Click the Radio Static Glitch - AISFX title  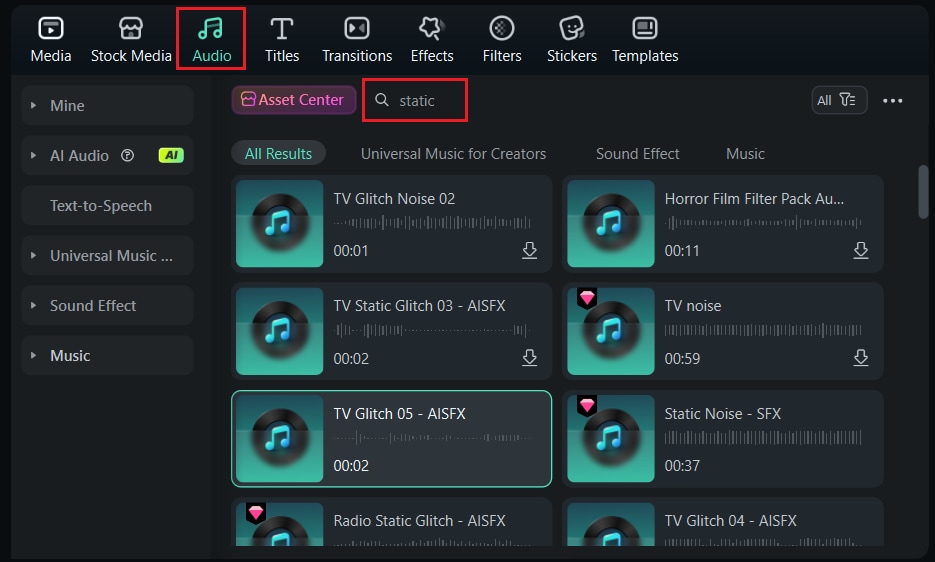419,521
